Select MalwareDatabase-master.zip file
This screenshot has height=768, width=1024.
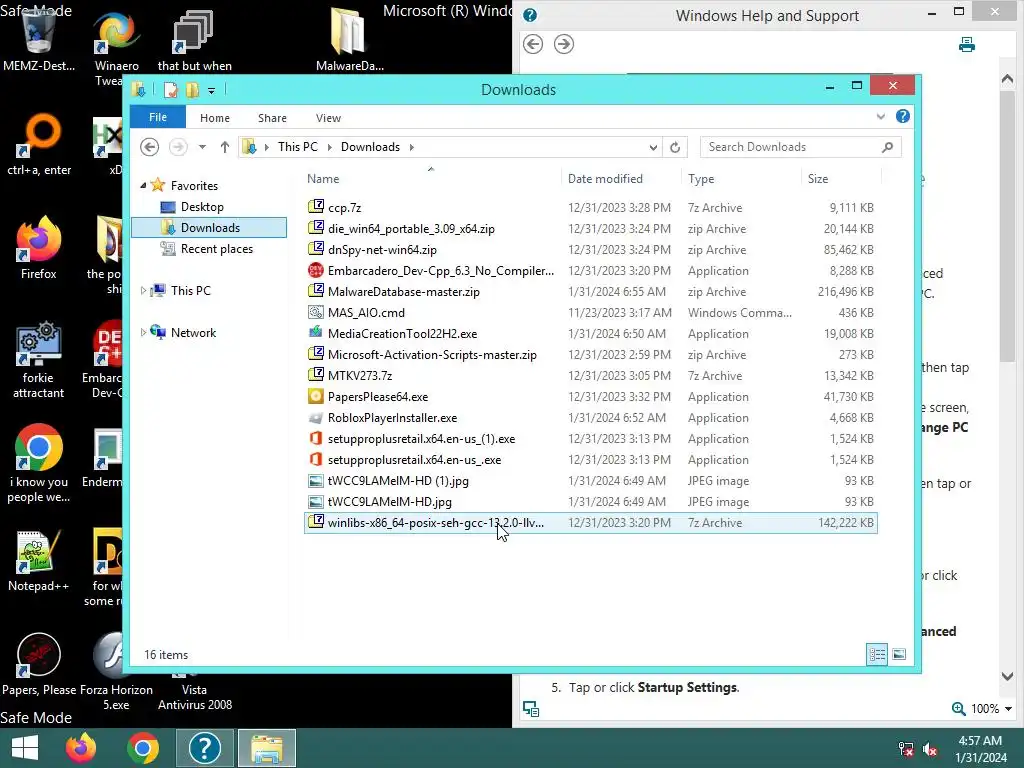(590, 292)
